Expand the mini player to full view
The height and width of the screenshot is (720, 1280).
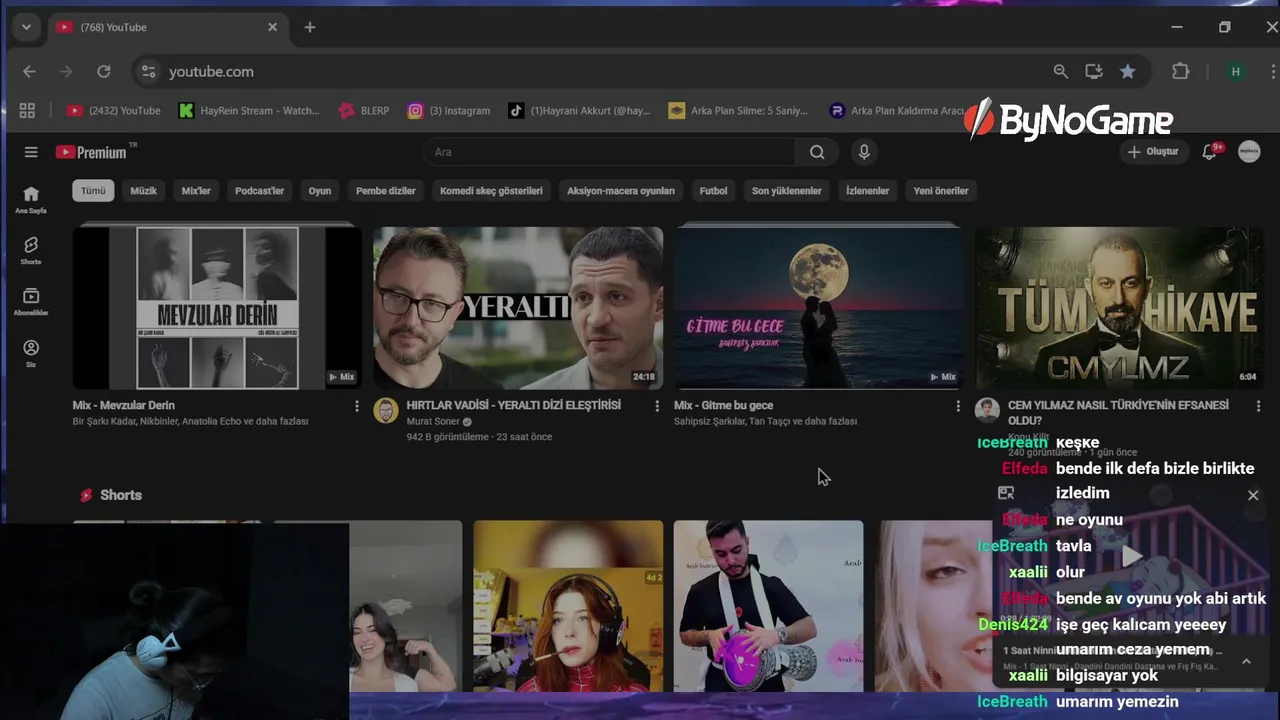(1006, 493)
